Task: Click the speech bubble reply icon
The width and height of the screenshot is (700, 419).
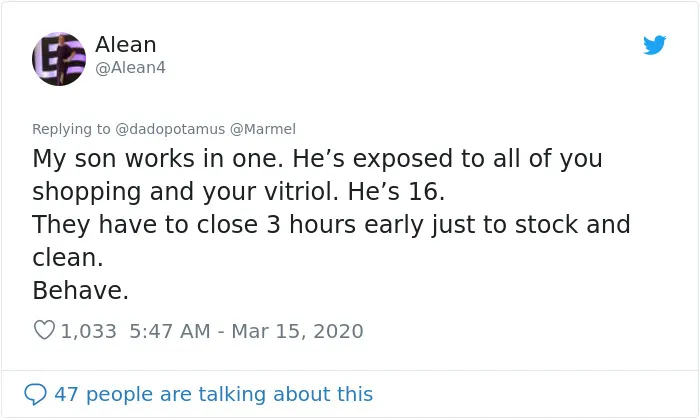Action: click(x=35, y=394)
